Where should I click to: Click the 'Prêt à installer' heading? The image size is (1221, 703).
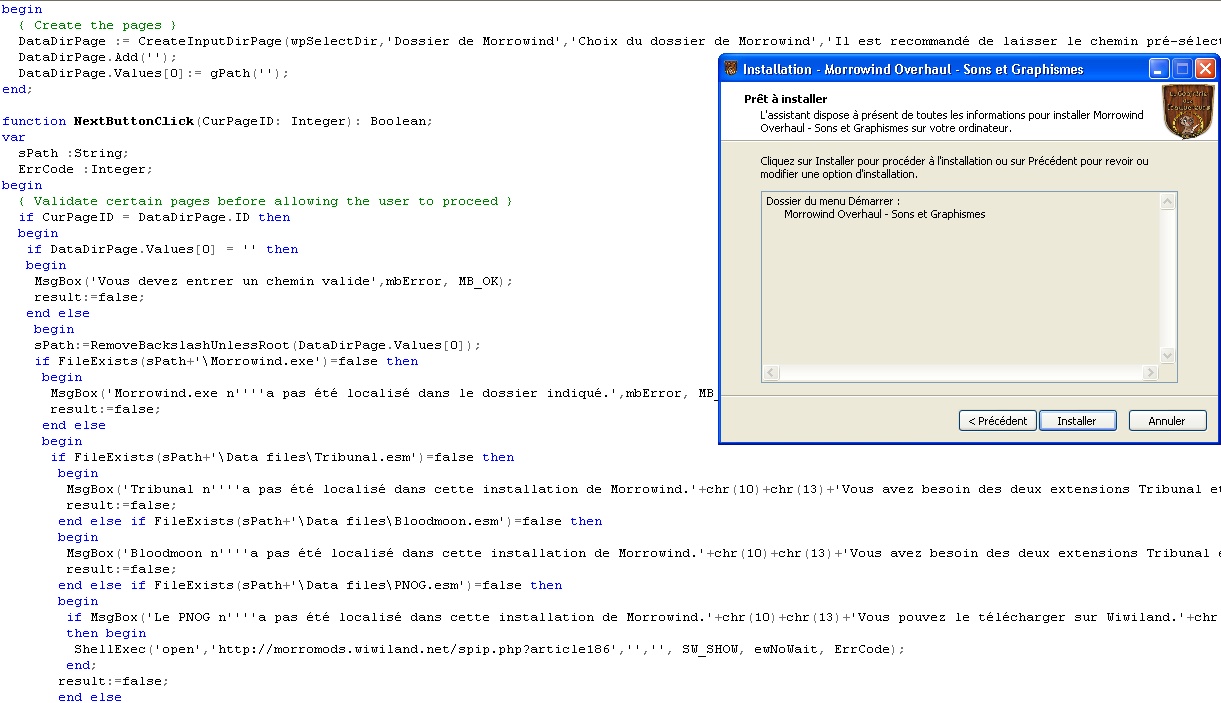pos(785,99)
